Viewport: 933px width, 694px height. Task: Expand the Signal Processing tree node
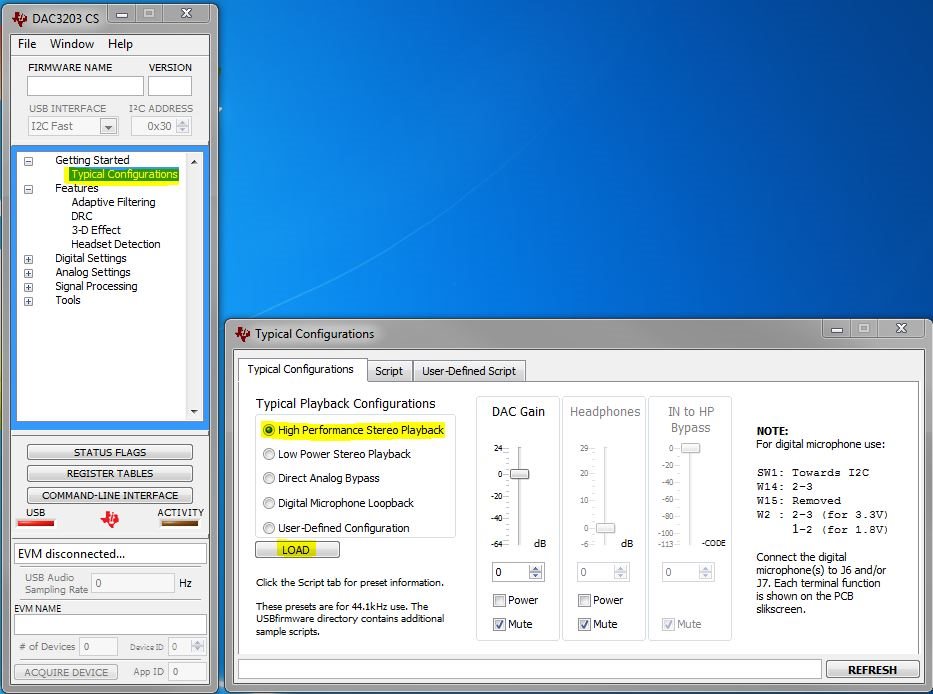tap(28, 287)
